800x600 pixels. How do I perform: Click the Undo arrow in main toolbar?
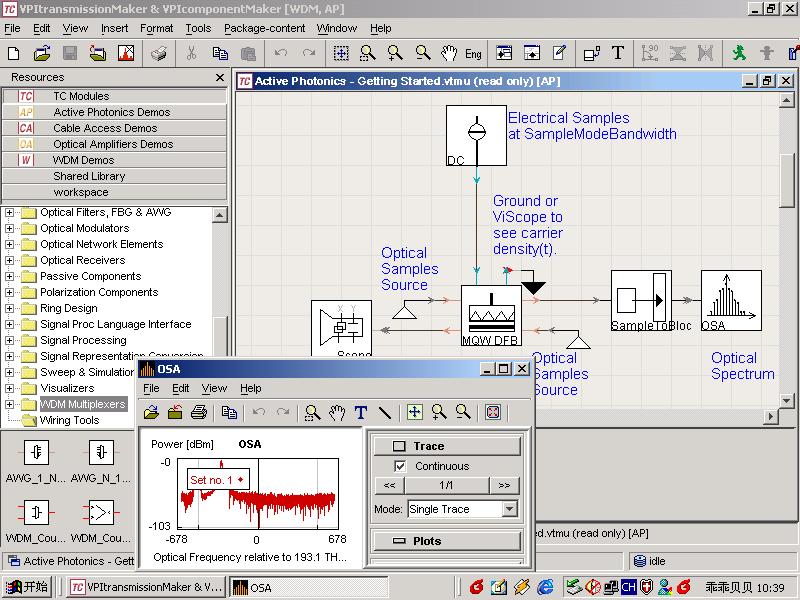281,53
